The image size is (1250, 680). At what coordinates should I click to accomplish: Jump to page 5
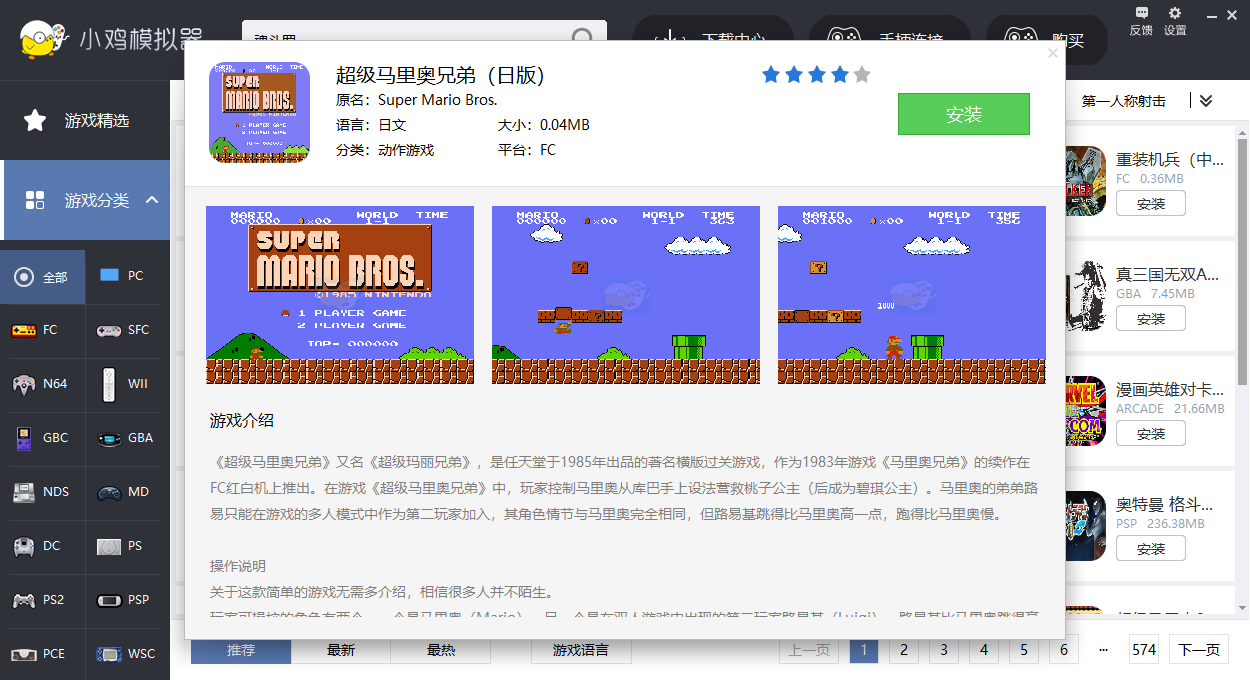click(x=1024, y=650)
